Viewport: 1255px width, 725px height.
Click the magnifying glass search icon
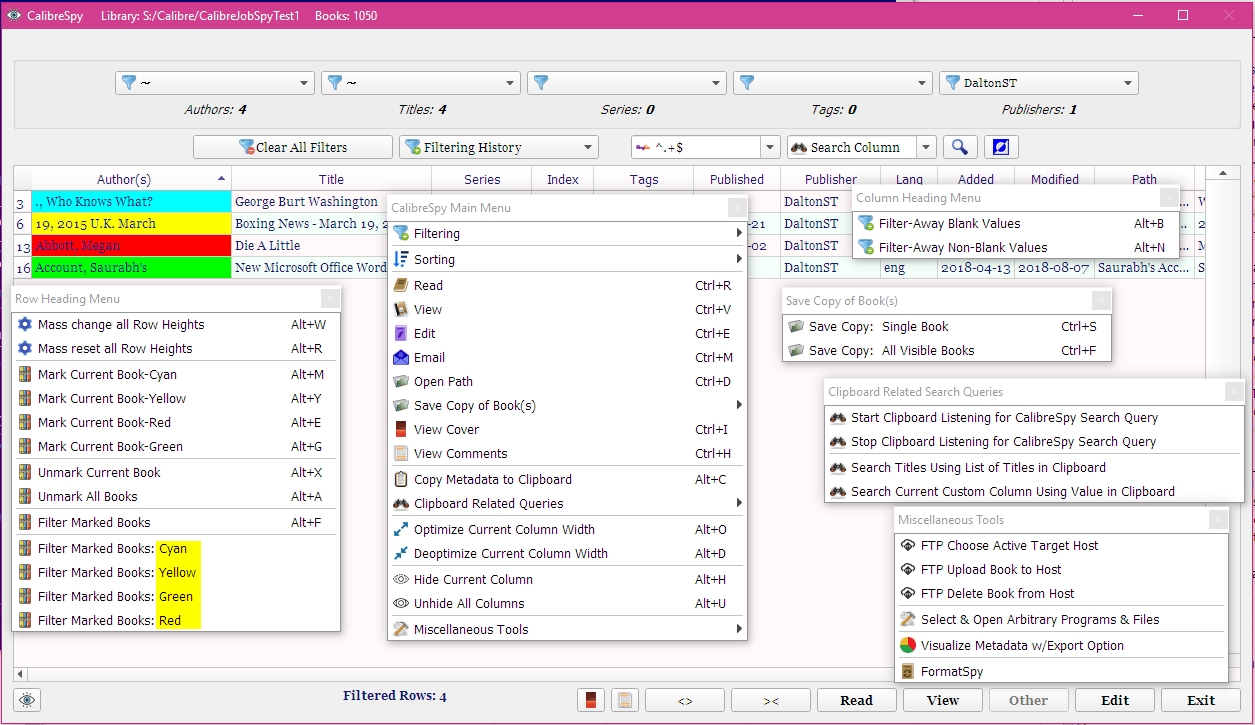pos(959,147)
